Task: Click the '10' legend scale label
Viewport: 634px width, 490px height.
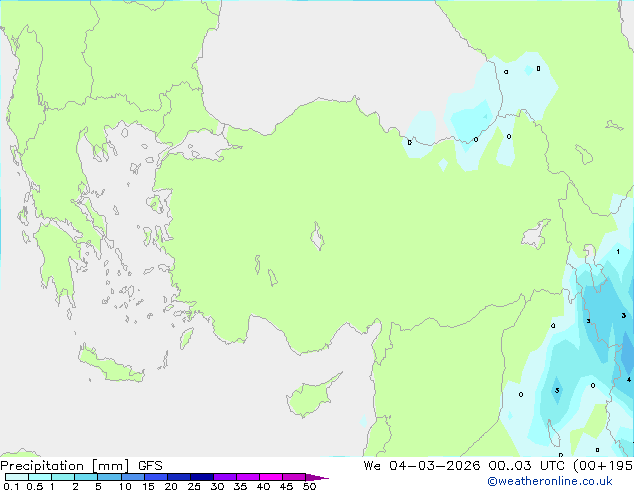Action: 125,486
